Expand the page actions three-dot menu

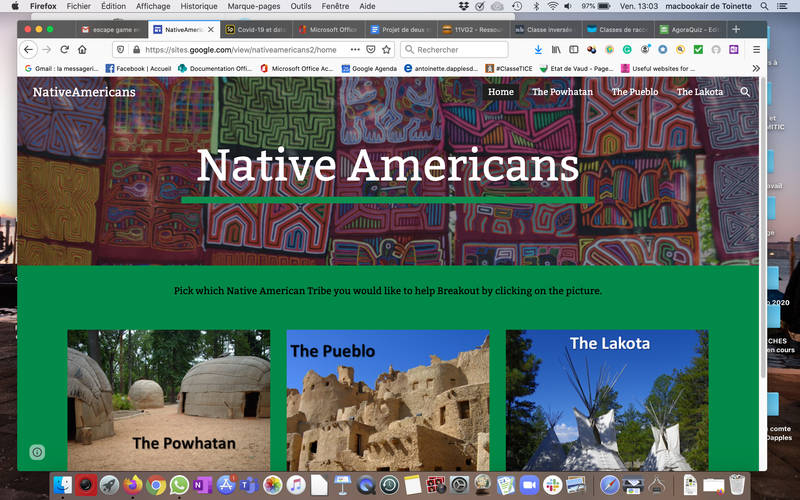coord(355,49)
